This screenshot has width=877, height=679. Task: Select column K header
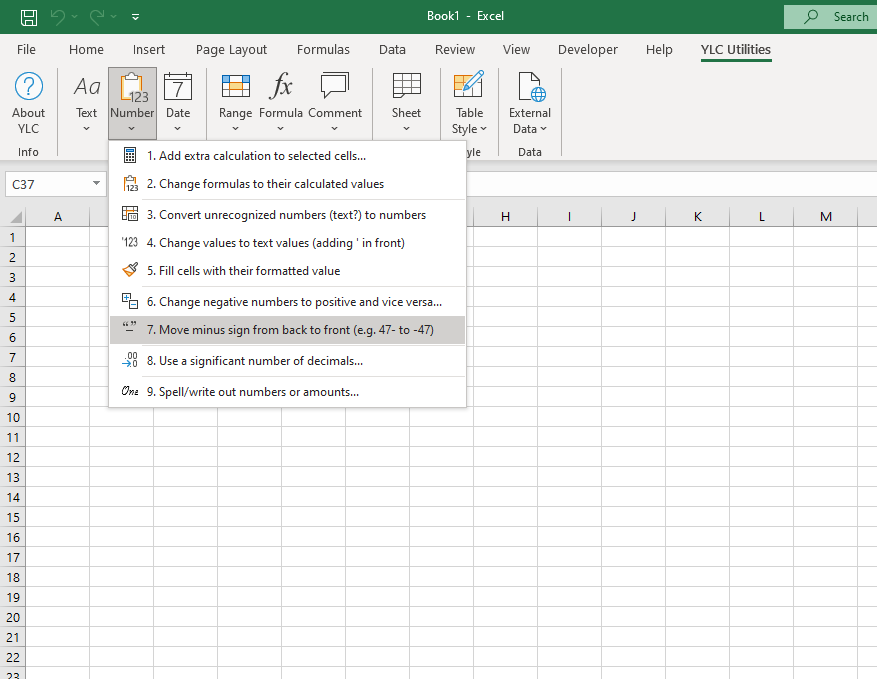click(697, 217)
